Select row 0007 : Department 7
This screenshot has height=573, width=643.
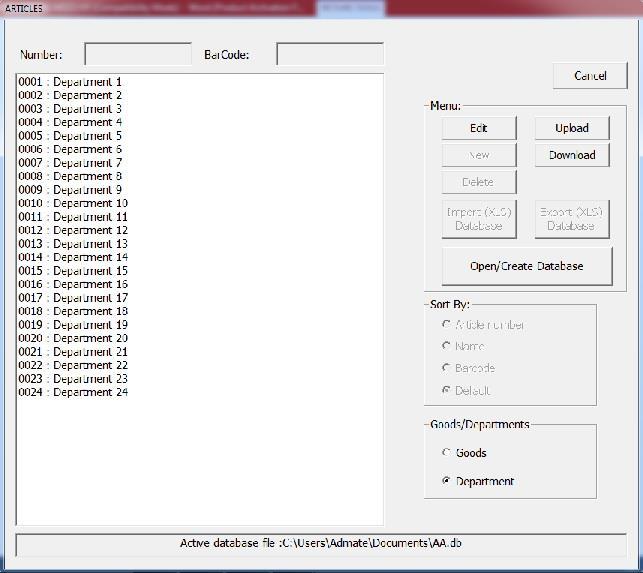coord(200,163)
